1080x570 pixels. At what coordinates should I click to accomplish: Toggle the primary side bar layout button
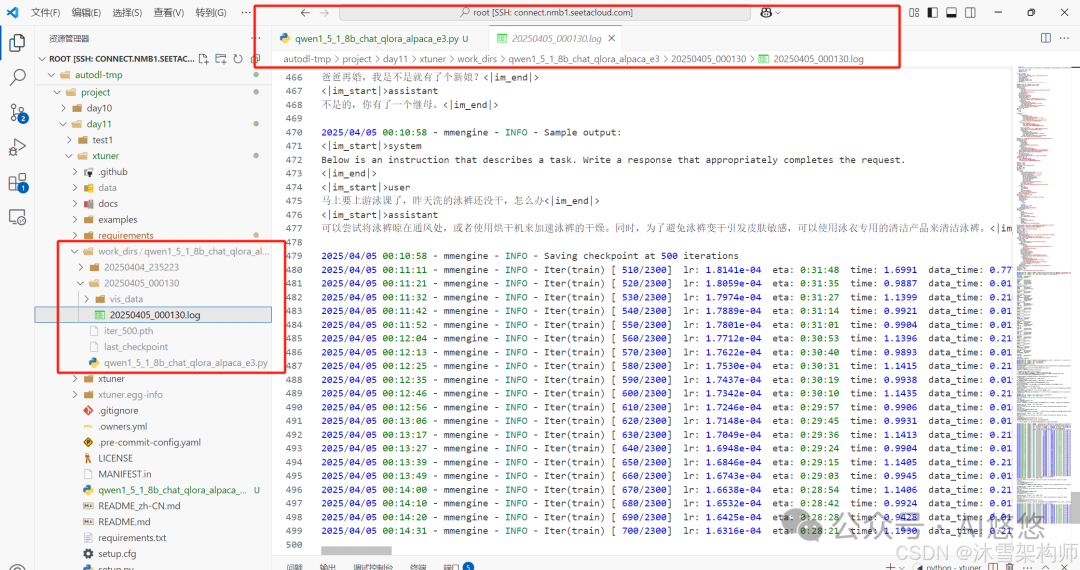(932, 12)
